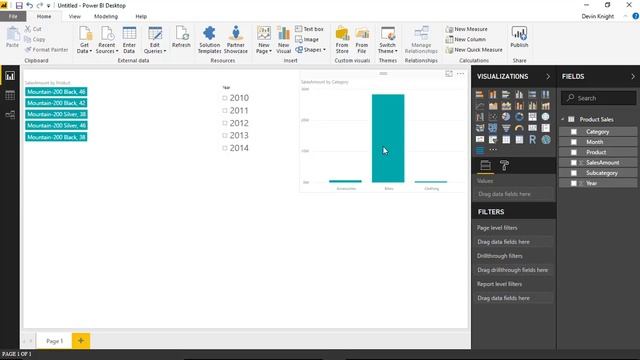Select the Pie chart visual
640x360 pixels.
click(x=506, y=117)
